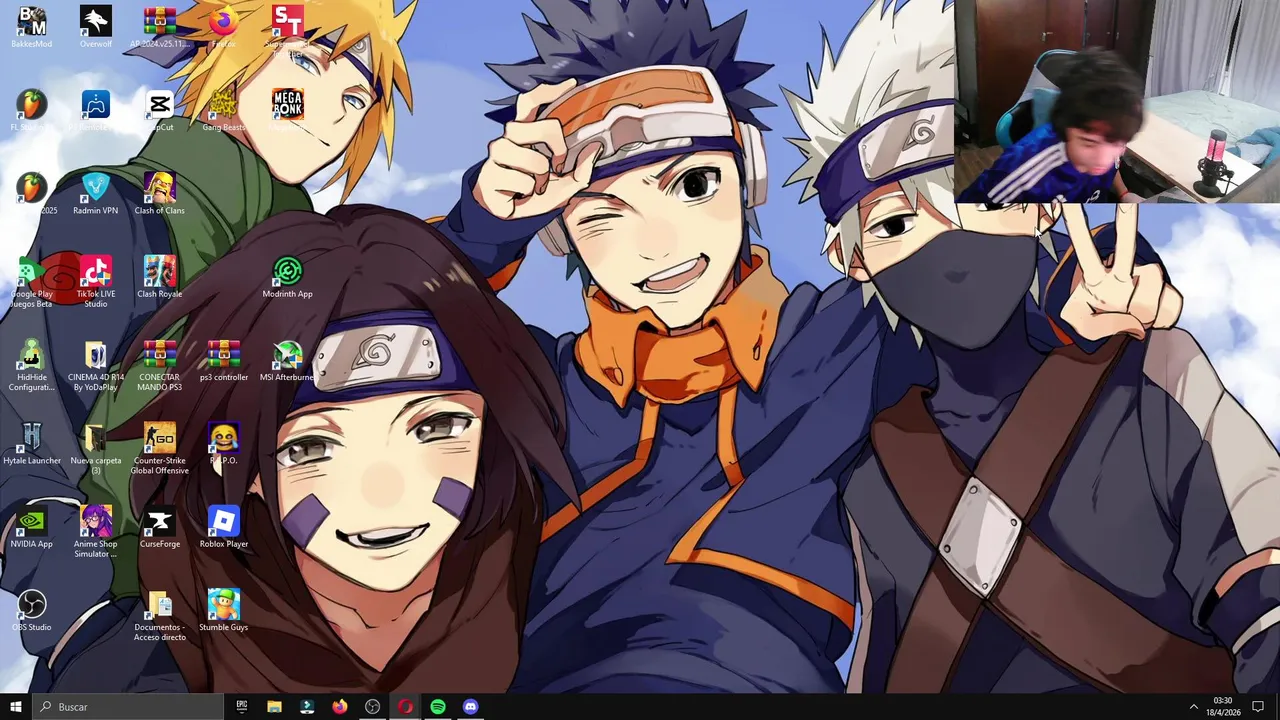The width and height of the screenshot is (1280, 720).
Task: Open Spotify from the taskbar
Action: point(438,706)
